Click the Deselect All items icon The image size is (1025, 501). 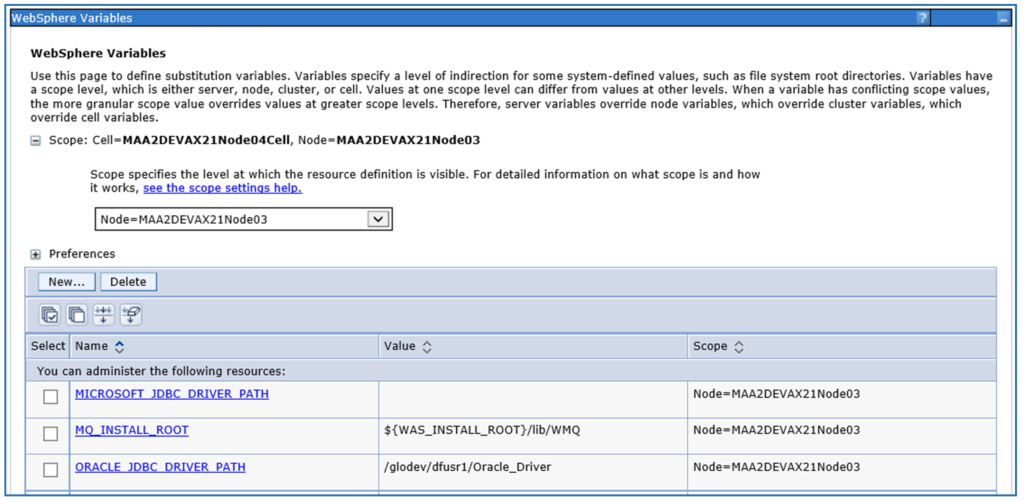point(77,315)
